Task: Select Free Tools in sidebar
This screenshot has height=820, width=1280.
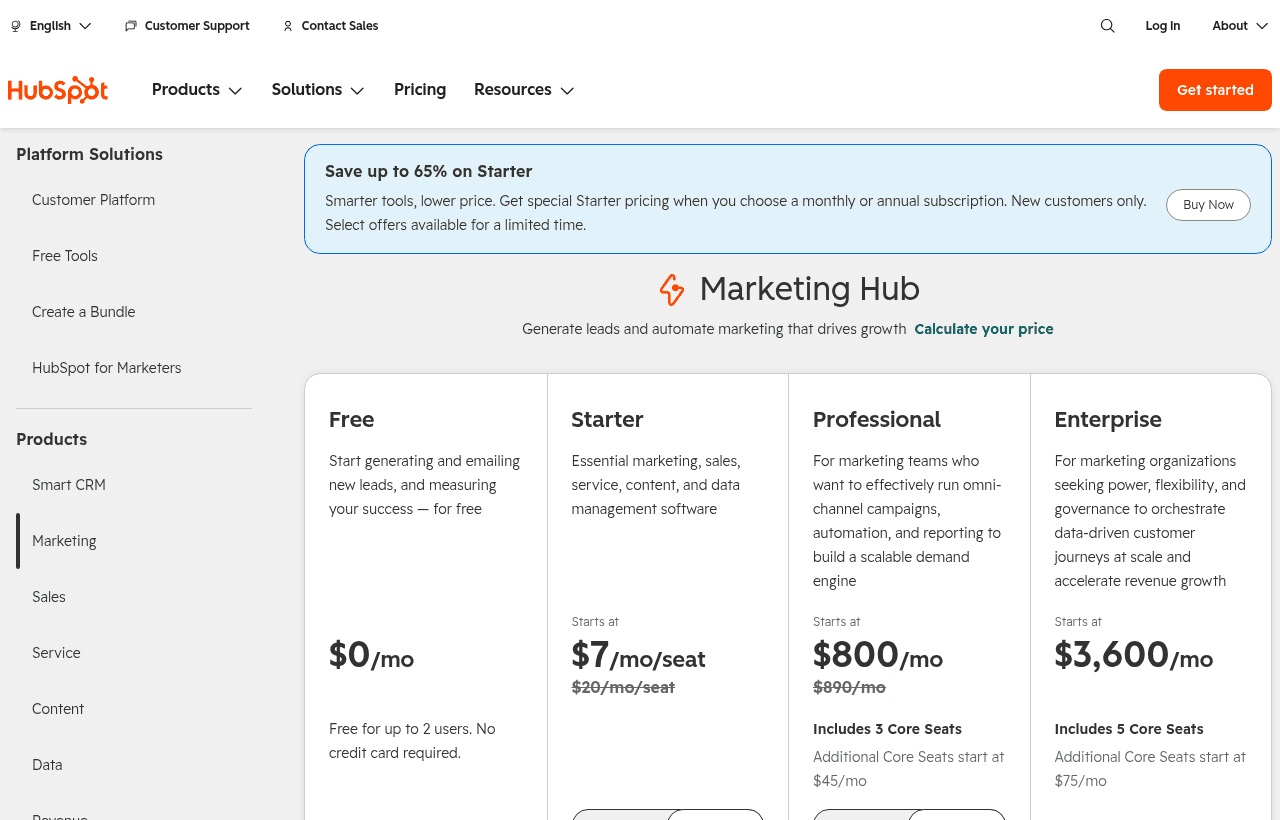Action: pyautogui.click(x=65, y=256)
